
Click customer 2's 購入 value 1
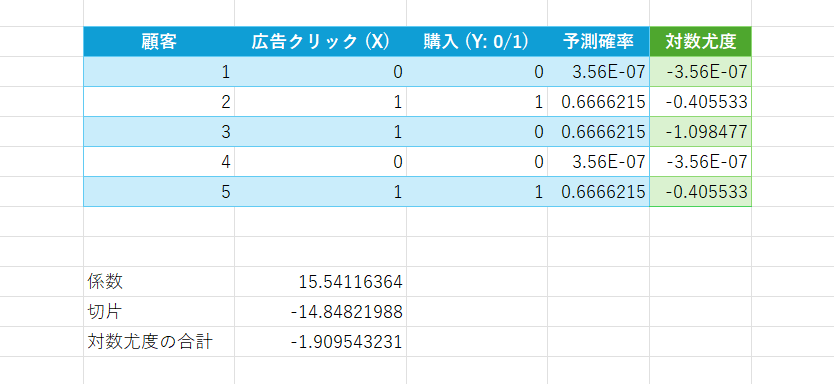[477, 102]
